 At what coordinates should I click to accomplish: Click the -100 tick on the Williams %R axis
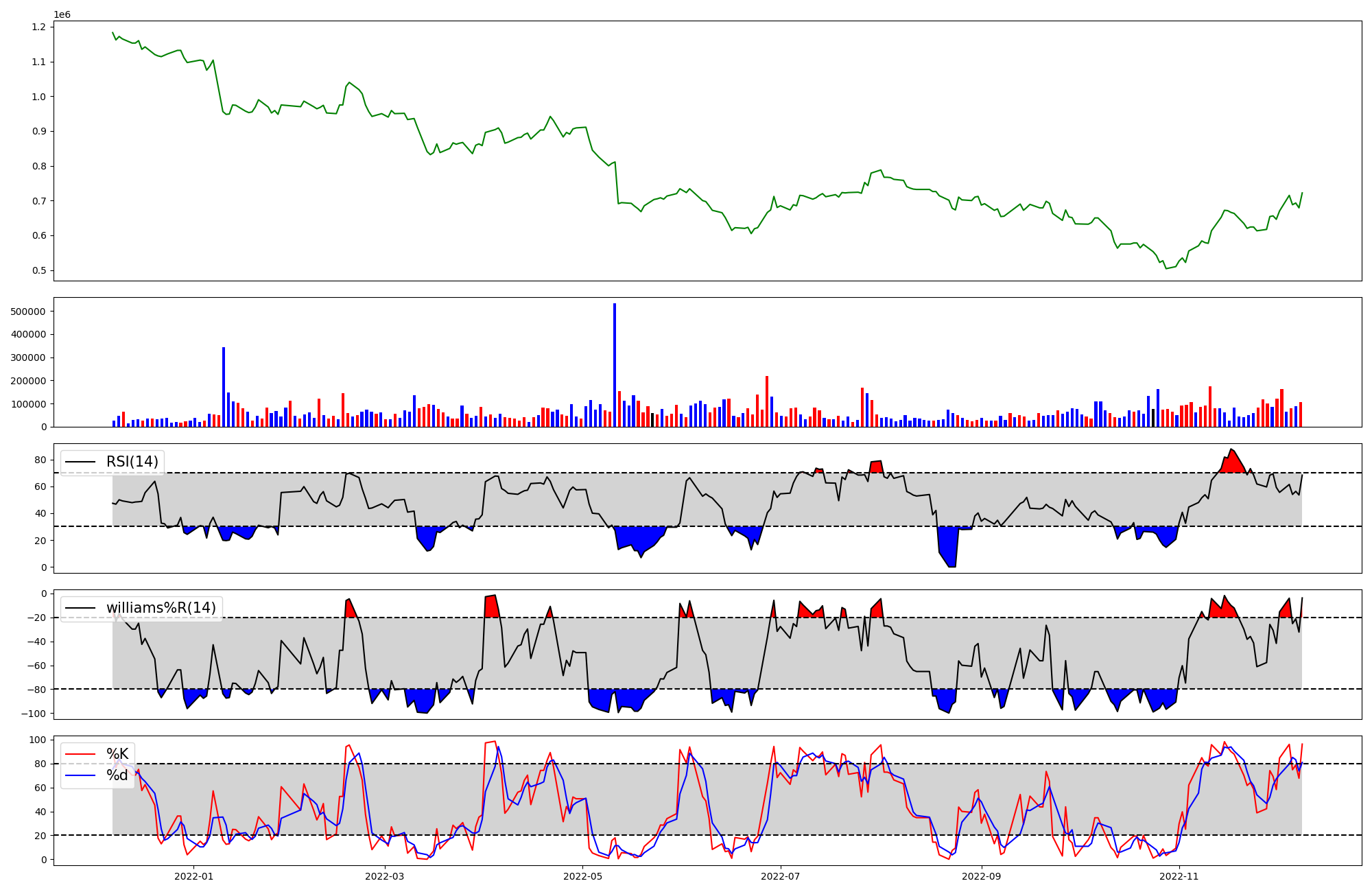click(34, 714)
